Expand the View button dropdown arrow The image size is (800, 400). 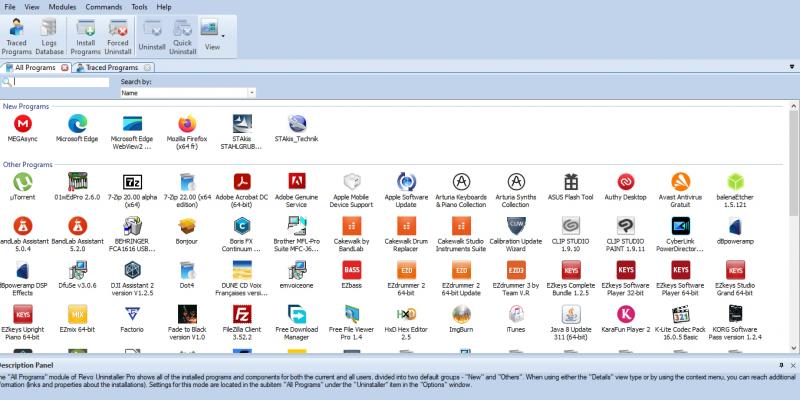click(223, 36)
